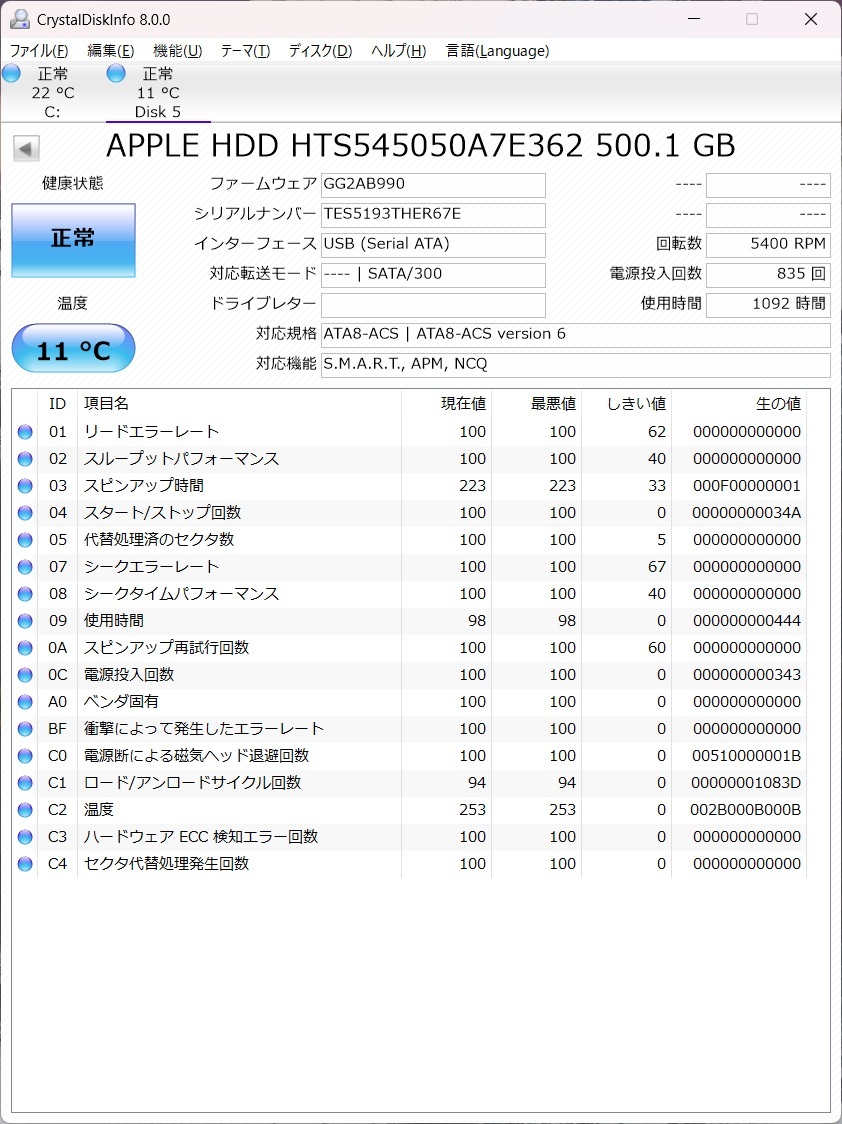
Task: Click status orb for 07 シークエラーレート
Action: click(25, 567)
